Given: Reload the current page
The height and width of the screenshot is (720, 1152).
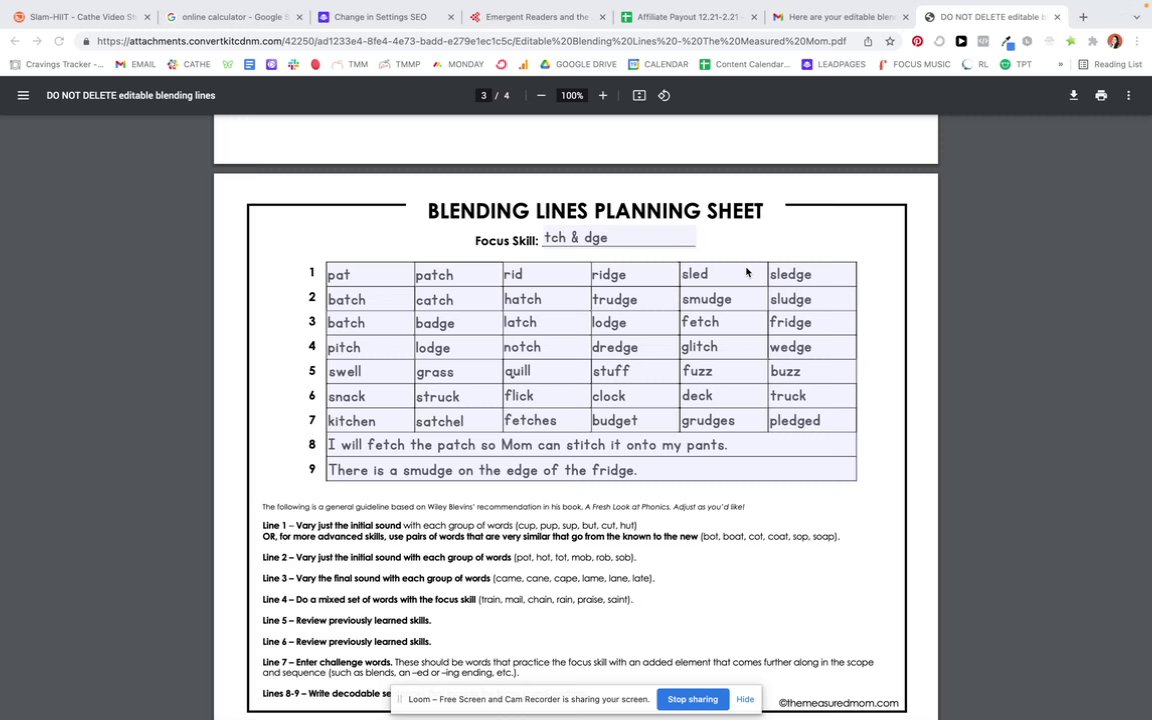Looking at the screenshot, I should pos(59,41).
